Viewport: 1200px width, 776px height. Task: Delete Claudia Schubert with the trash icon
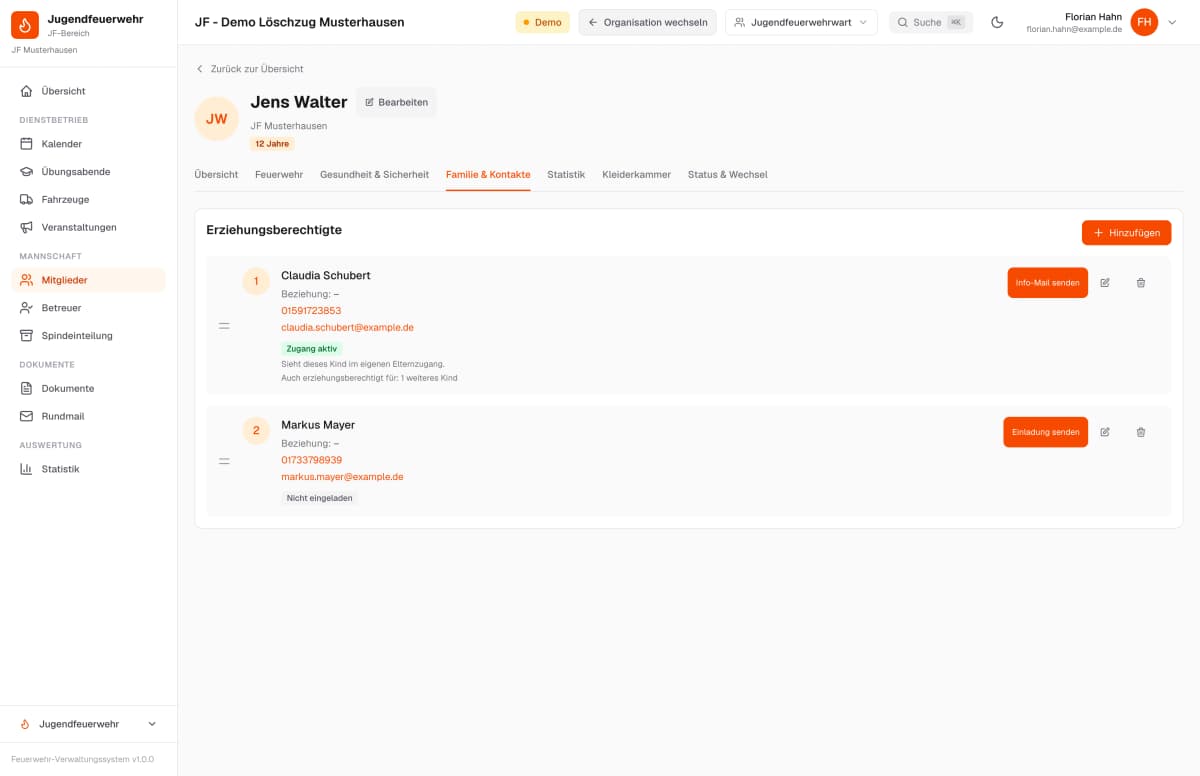click(1141, 283)
